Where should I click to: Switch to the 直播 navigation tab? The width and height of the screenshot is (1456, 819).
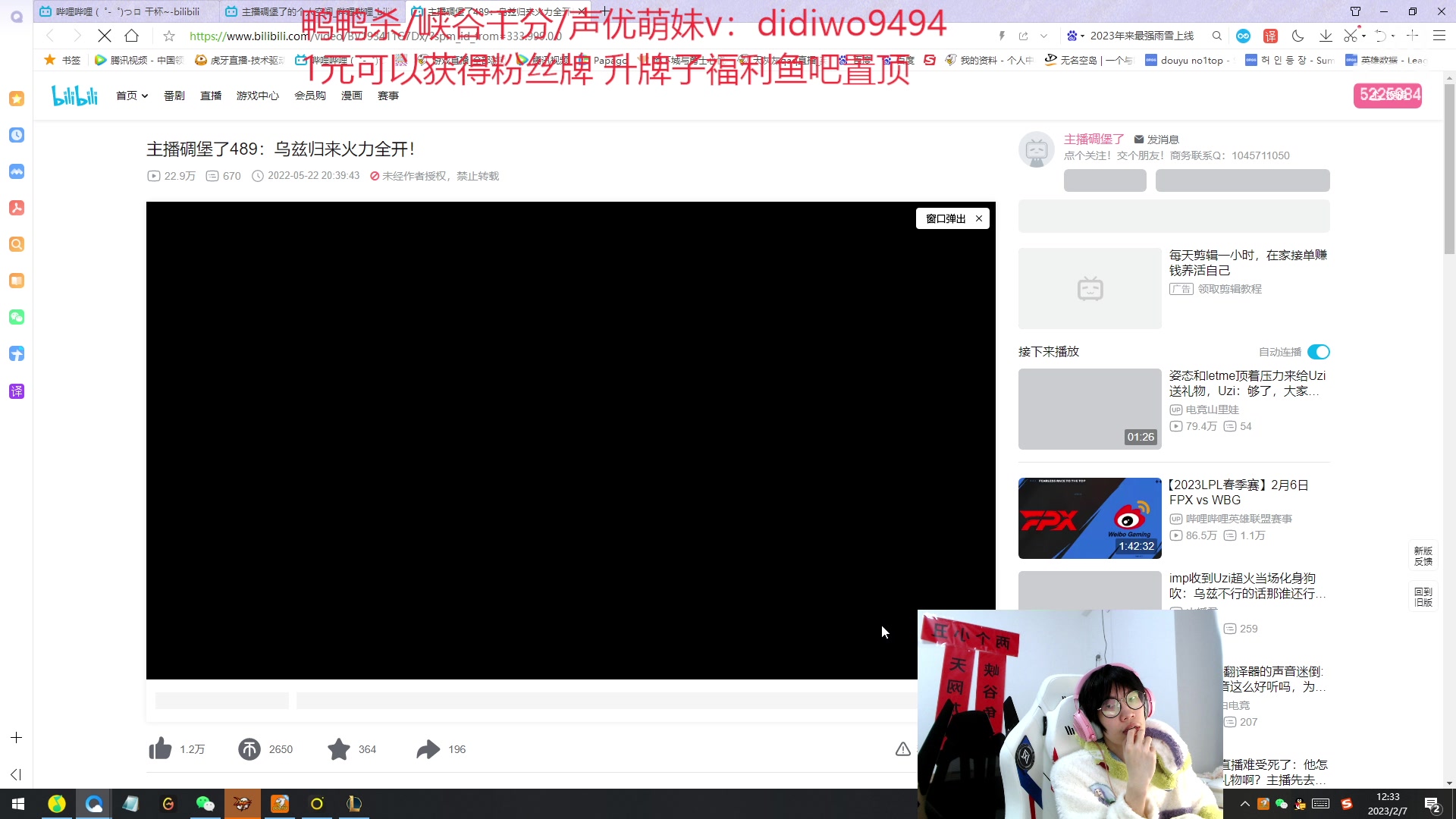pyautogui.click(x=211, y=96)
